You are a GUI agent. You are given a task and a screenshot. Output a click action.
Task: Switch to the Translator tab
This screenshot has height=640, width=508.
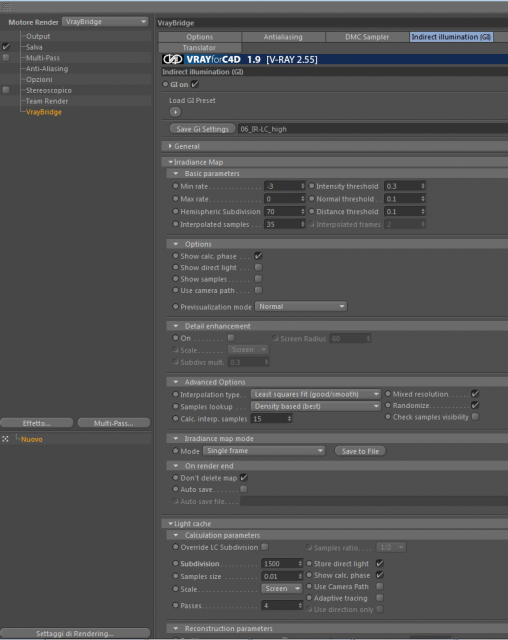point(200,48)
